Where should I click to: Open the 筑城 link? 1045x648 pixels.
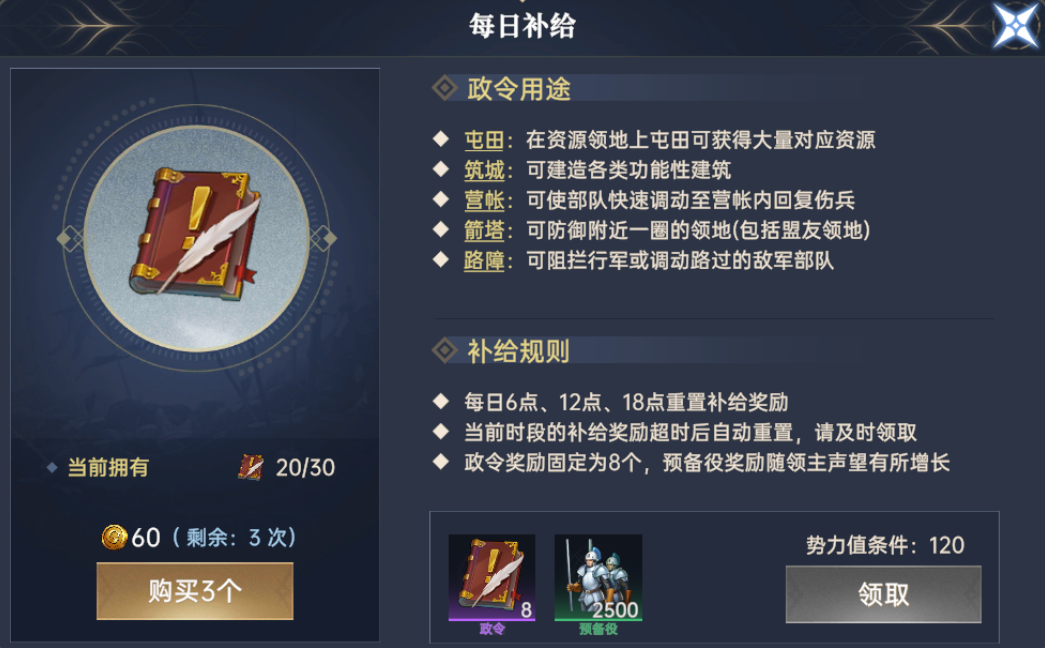pos(484,170)
